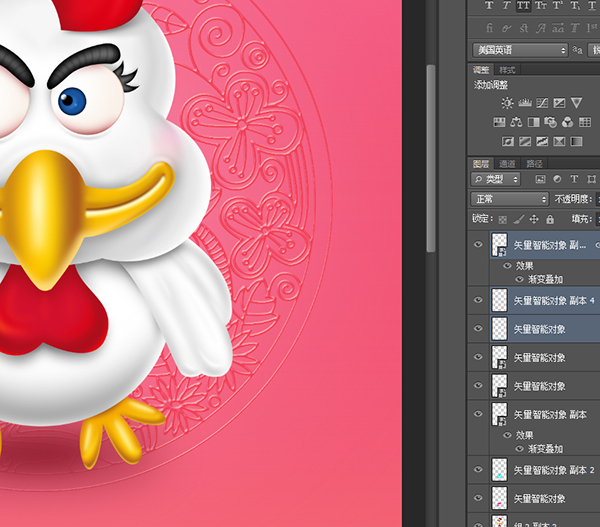Enable ordinals (1st) OpenType option
Image resolution: width=600 pixels, height=527 pixels.
pos(592,28)
